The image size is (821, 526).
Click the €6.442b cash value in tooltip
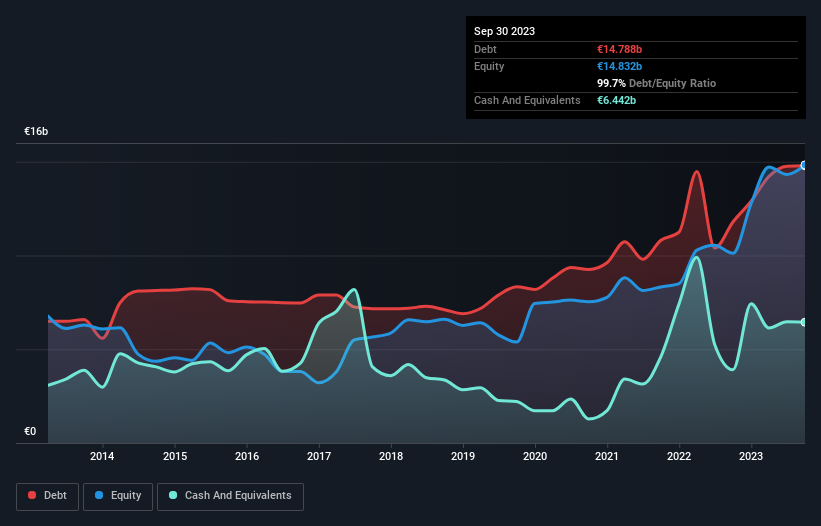(x=616, y=100)
